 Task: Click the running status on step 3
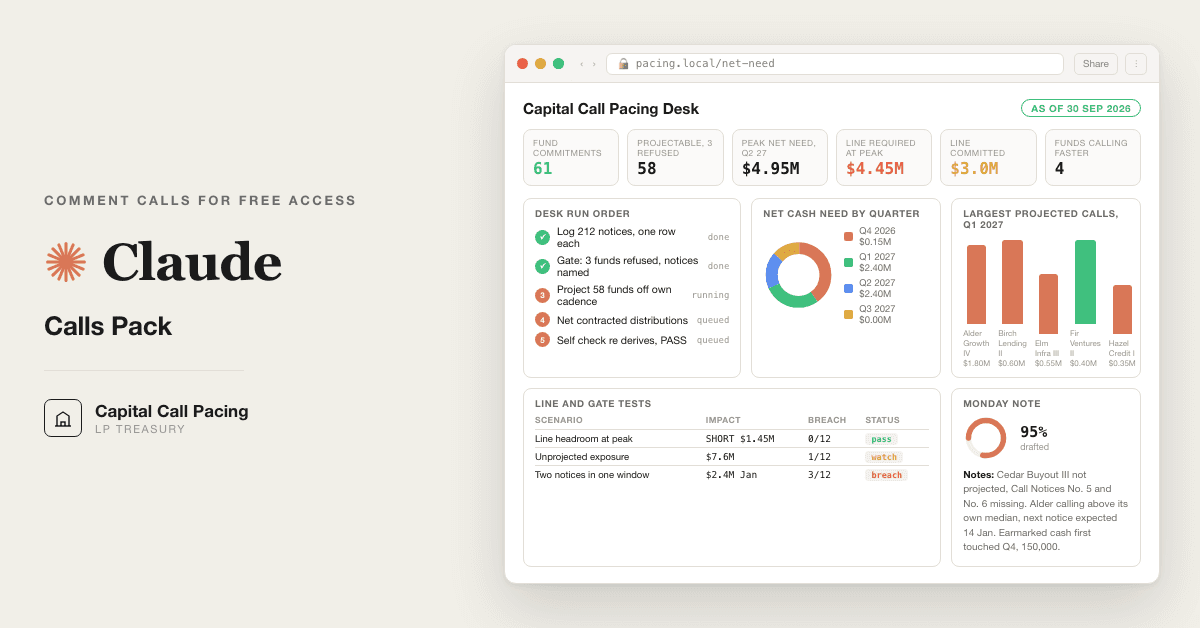(x=710, y=295)
